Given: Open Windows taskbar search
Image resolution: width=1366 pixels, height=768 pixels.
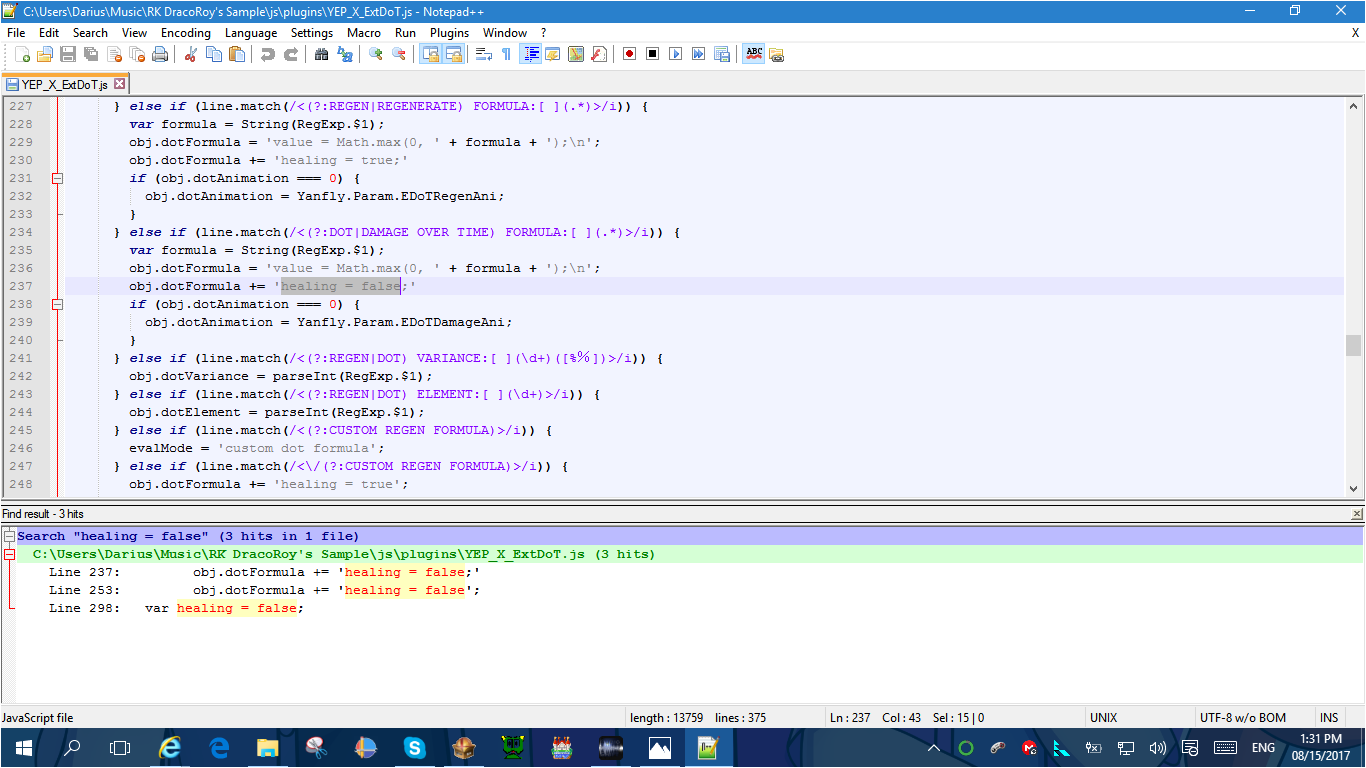Looking at the screenshot, I should [72, 748].
